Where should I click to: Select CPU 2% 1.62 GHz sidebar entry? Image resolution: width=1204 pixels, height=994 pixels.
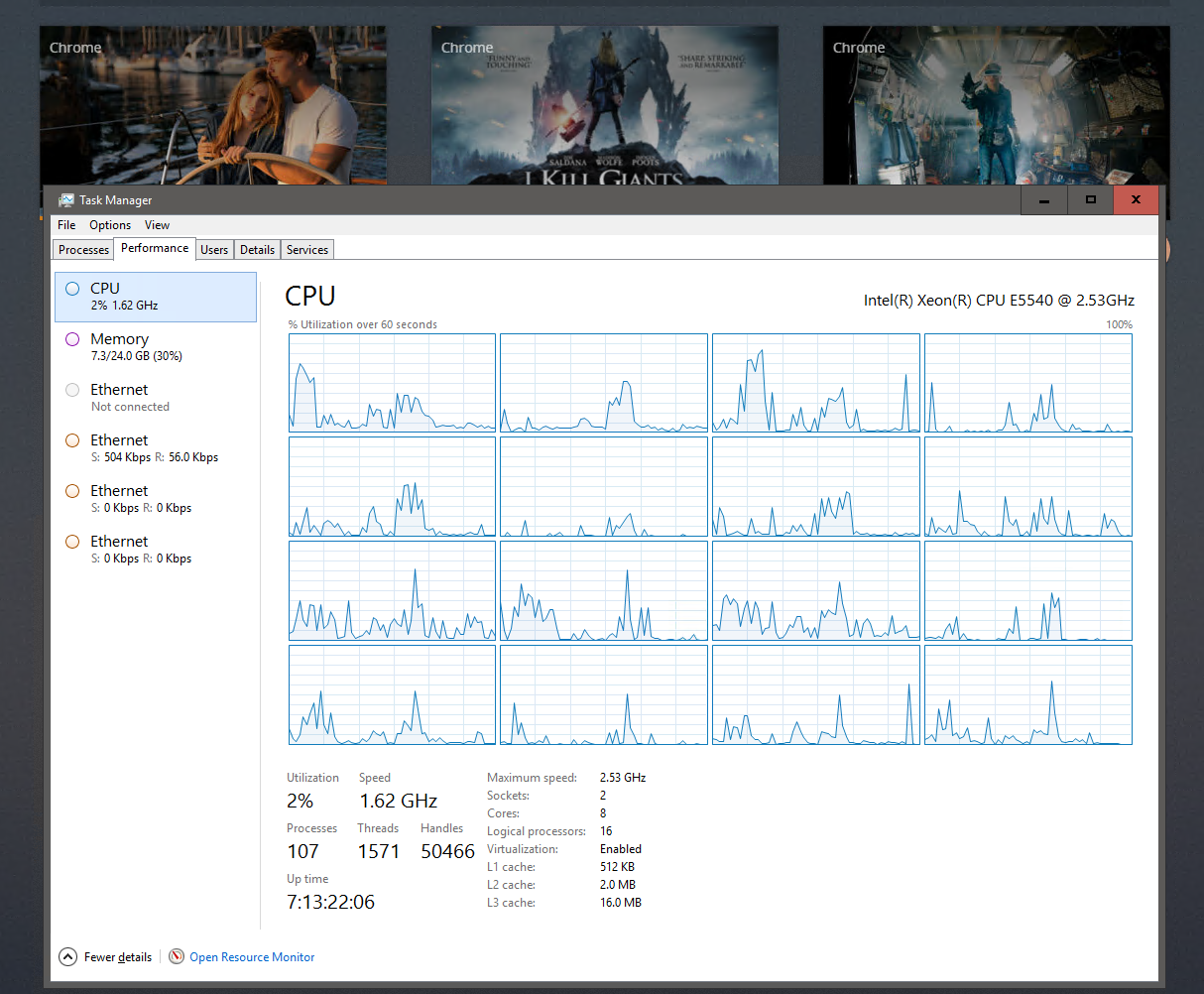click(x=156, y=297)
